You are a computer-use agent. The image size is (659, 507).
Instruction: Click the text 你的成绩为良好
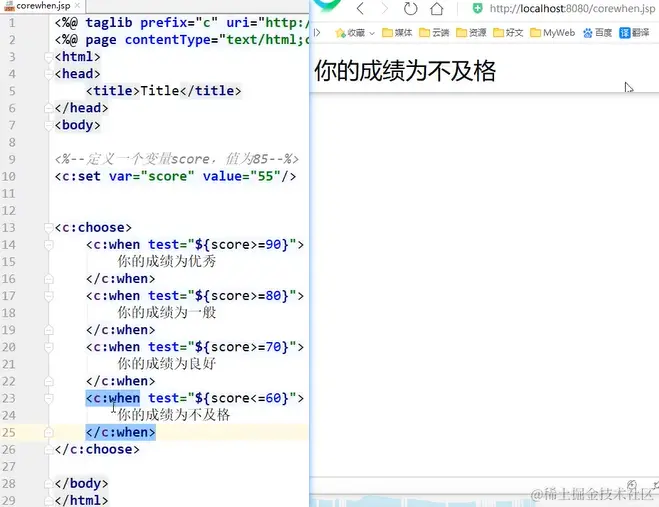[x=166, y=364]
